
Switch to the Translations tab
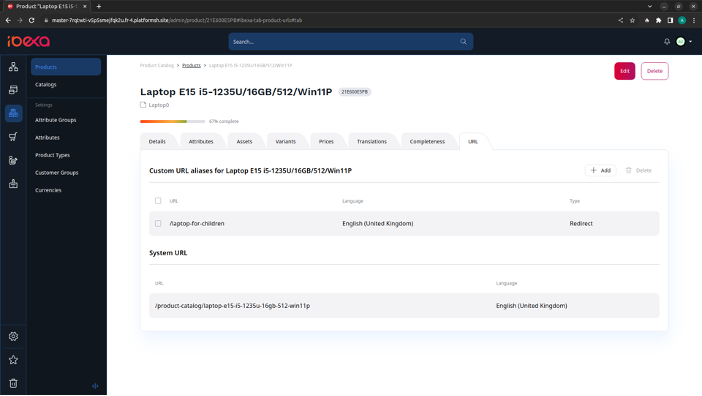[372, 141]
